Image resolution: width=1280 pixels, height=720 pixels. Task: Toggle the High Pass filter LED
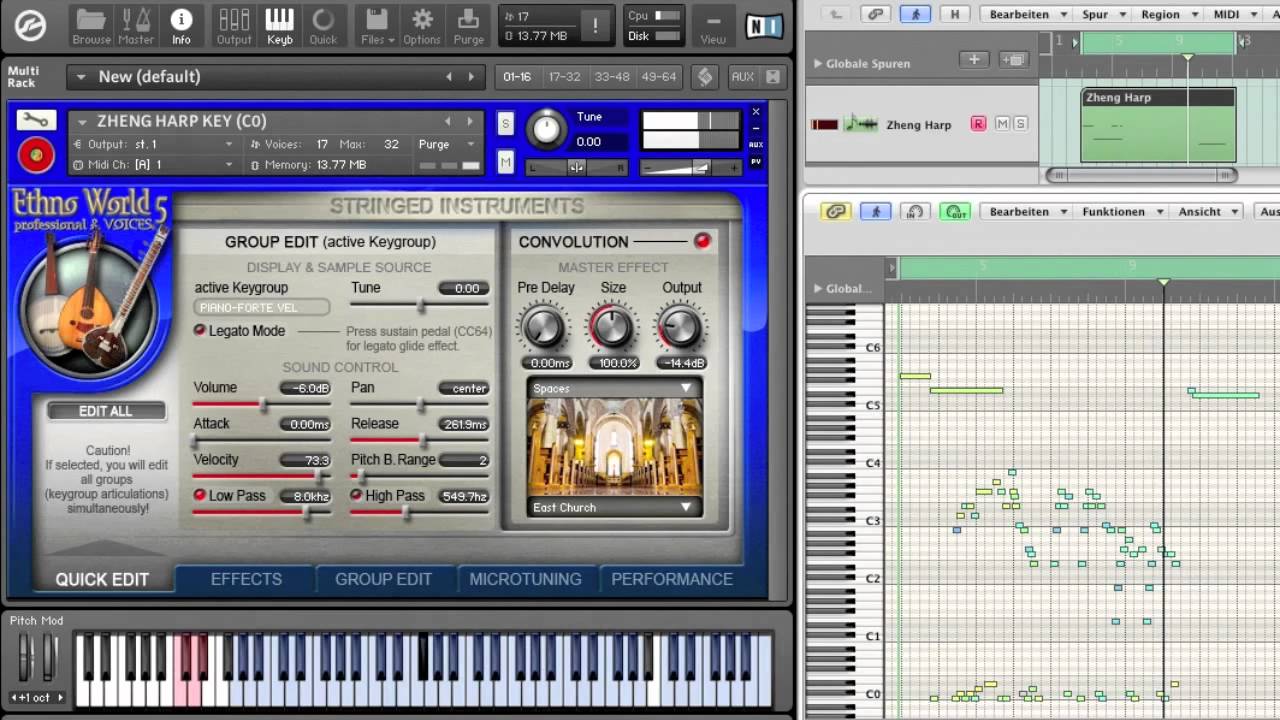click(356, 495)
